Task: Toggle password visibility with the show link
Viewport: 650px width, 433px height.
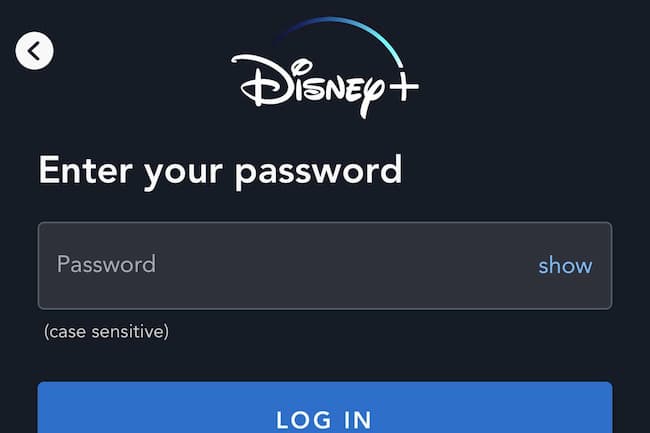Action: coord(565,266)
